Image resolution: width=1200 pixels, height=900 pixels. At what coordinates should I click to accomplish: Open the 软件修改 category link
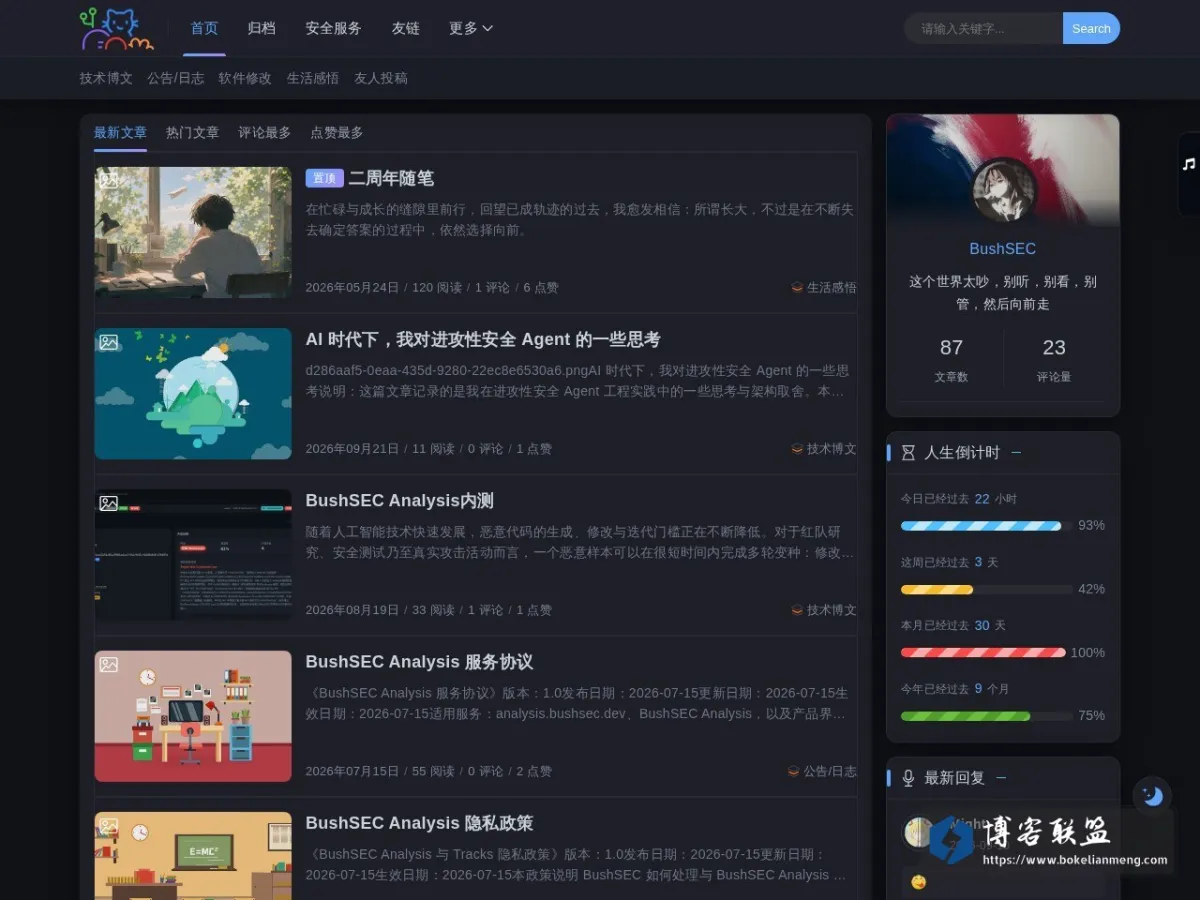coord(245,78)
